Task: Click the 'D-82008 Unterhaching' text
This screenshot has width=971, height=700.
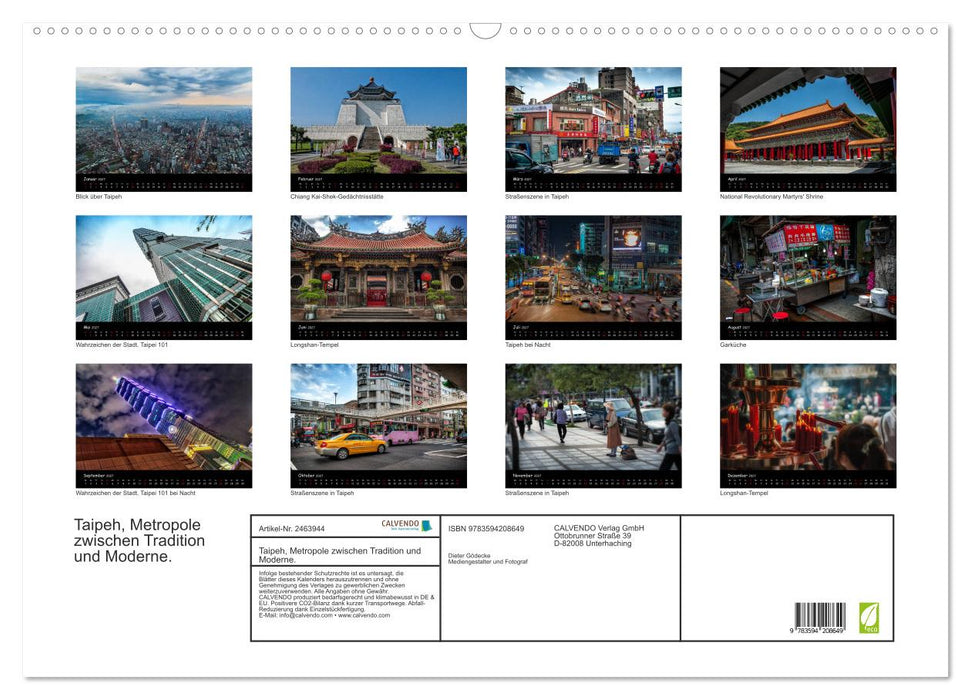Action: (593, 543)
